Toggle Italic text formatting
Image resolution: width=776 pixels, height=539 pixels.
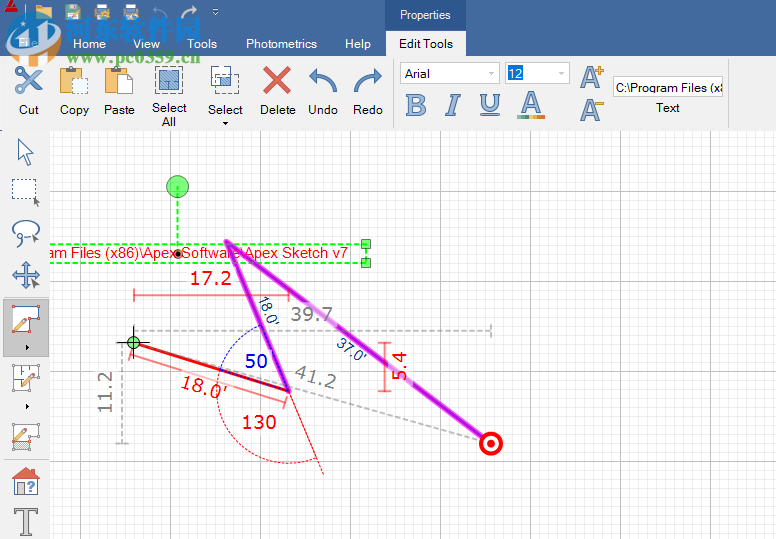(x=452, y=106)
